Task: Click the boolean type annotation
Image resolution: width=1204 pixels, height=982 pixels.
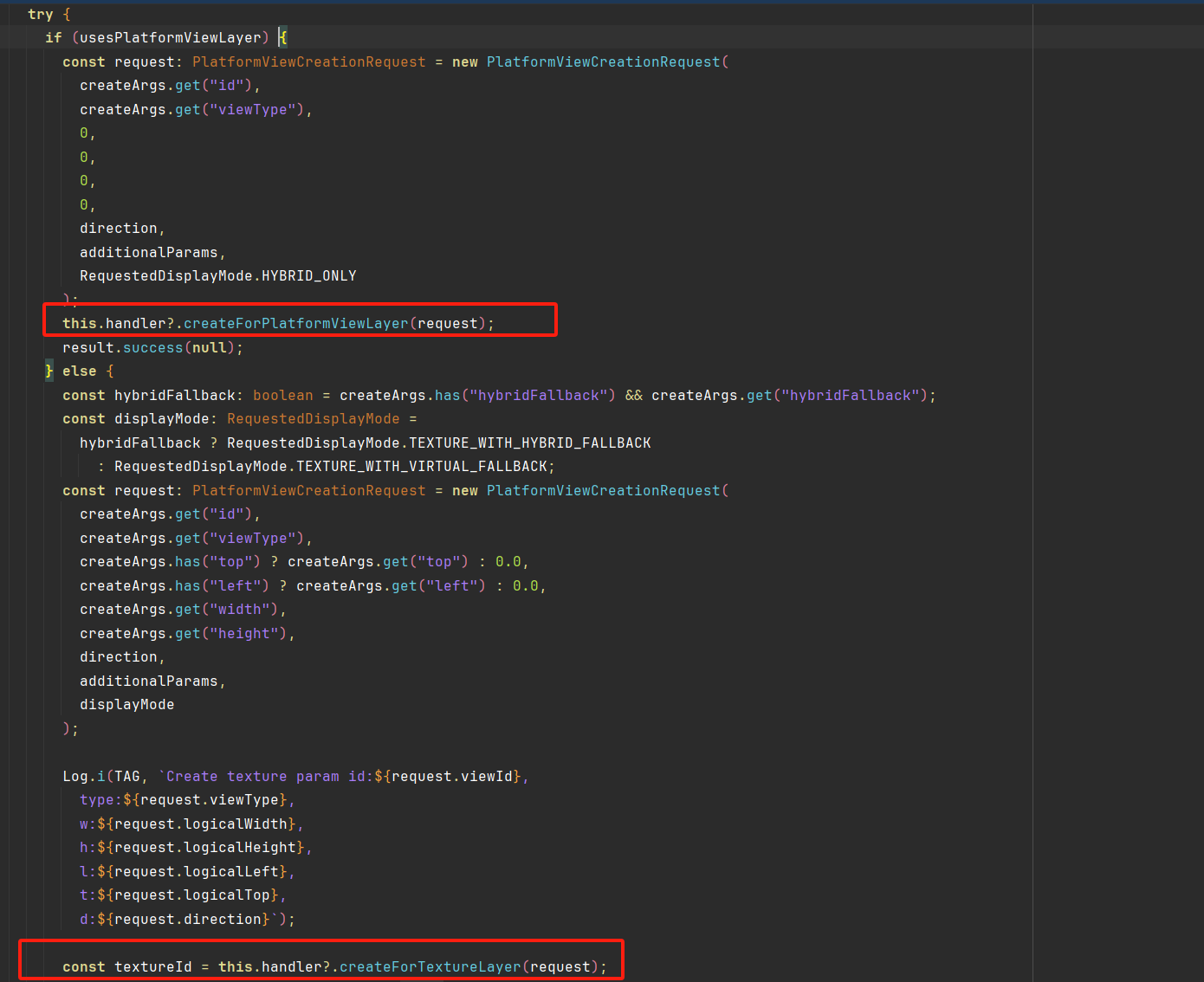Action: pos(282,396)
